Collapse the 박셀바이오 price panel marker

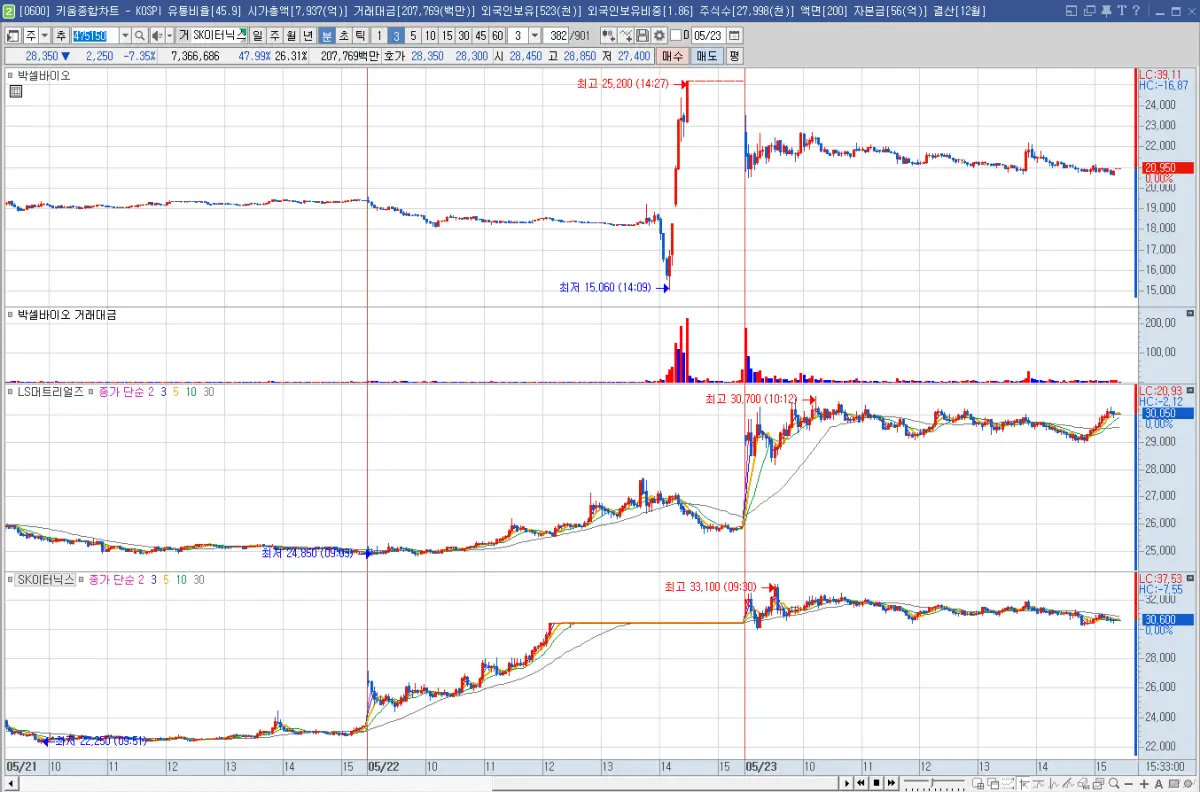tap(10, 75)
